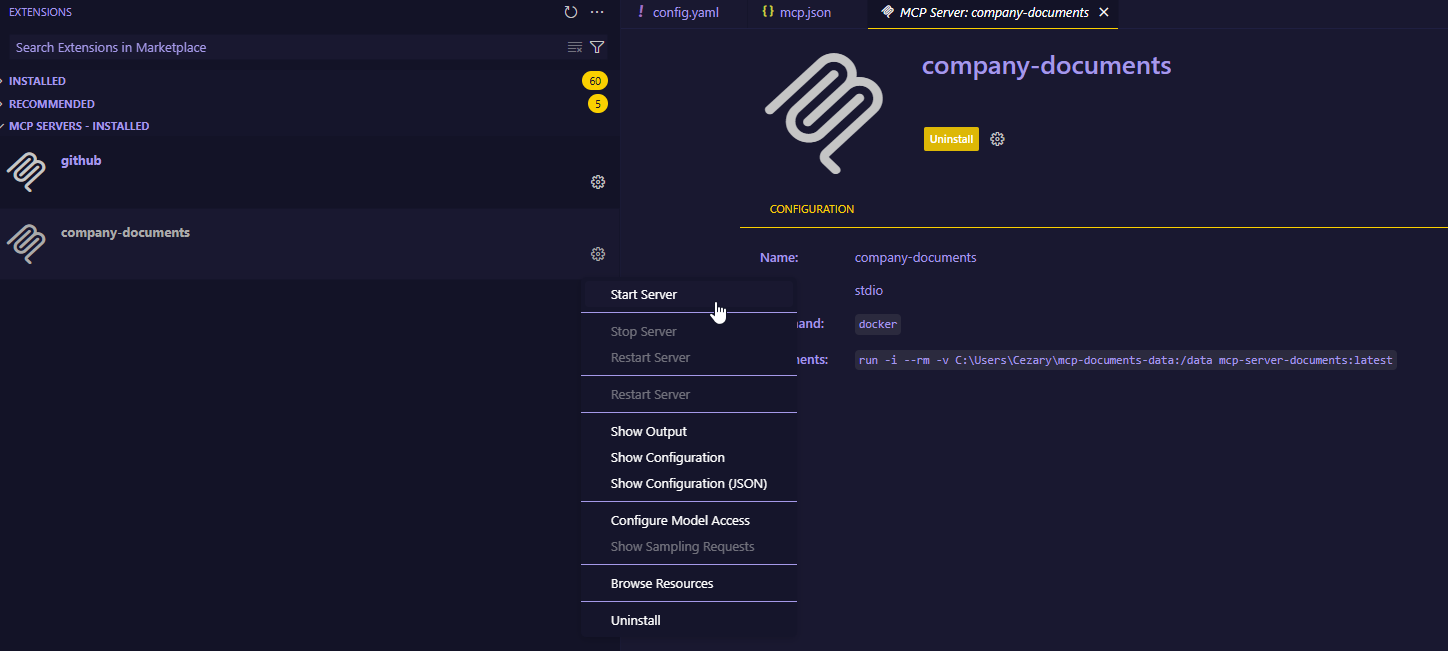The image size is (1448, 651).
Task: Select Show Sampling Requests entry
Action: [x=689, y=547]
